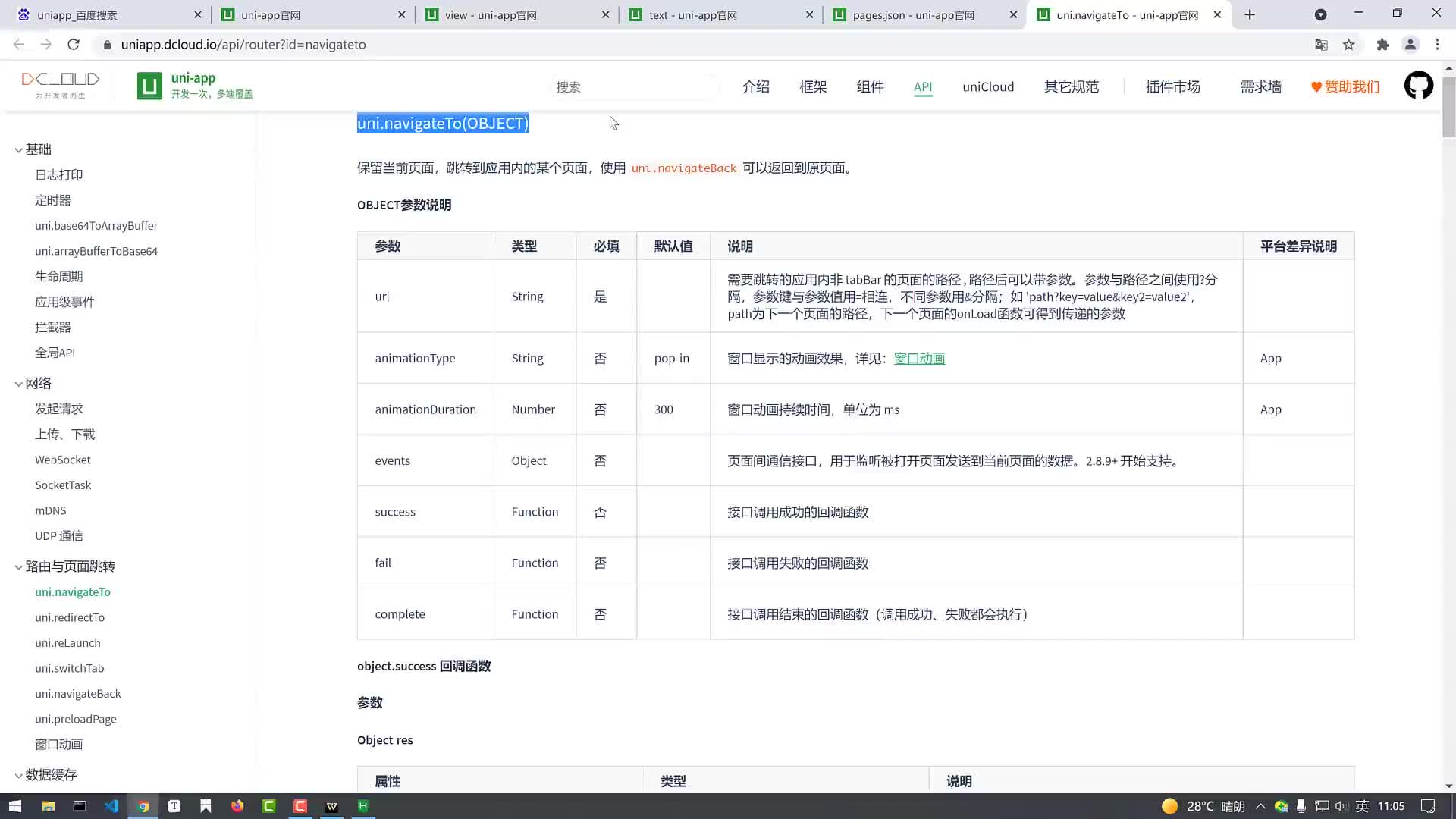The width and height of the screenshot is (1456, 819).
Task: Click the inline uni.navigateBack code text
Action: (683, 168)
